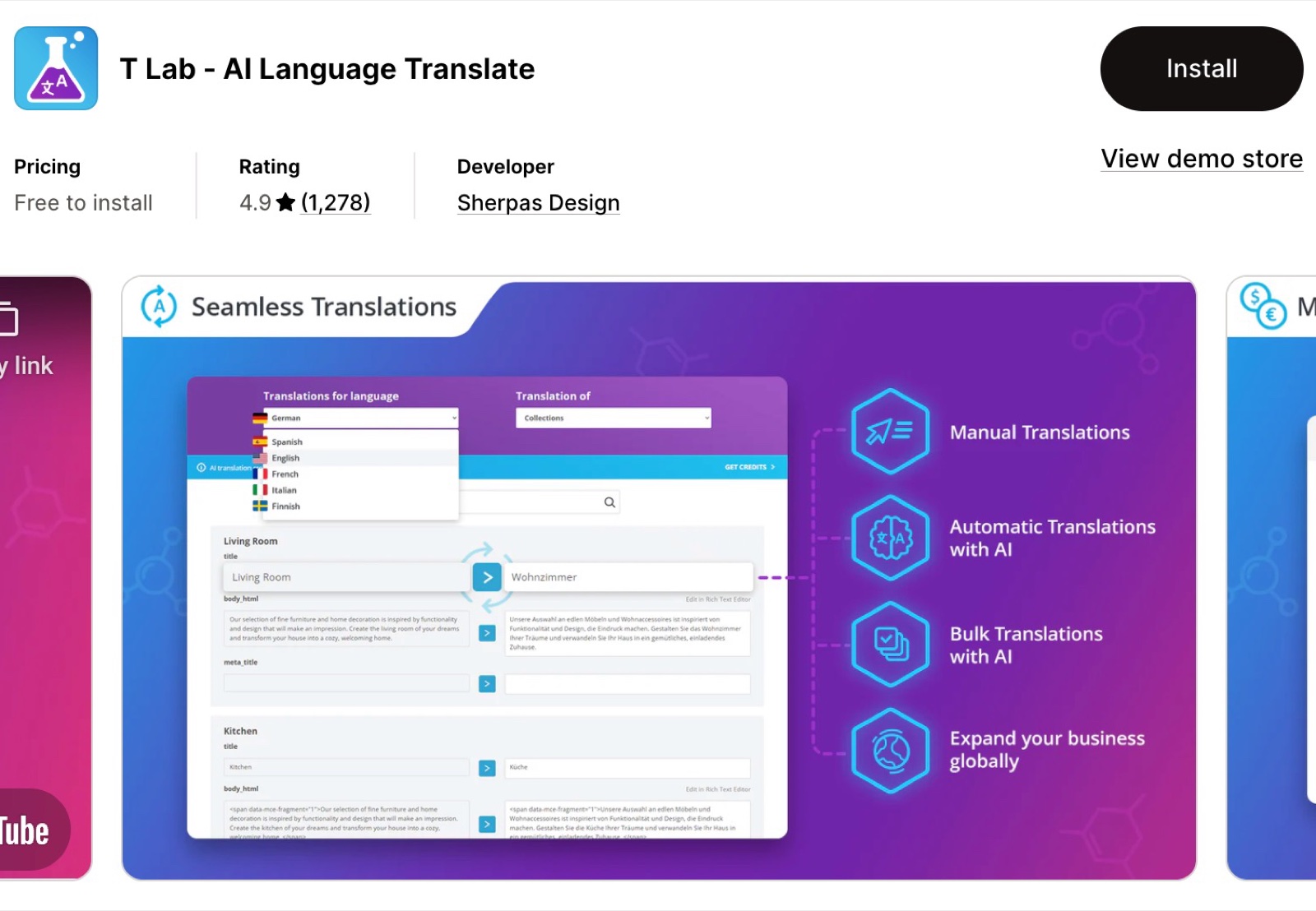
Task: Click the Kitchen title translate arrow
Action: 487,768
